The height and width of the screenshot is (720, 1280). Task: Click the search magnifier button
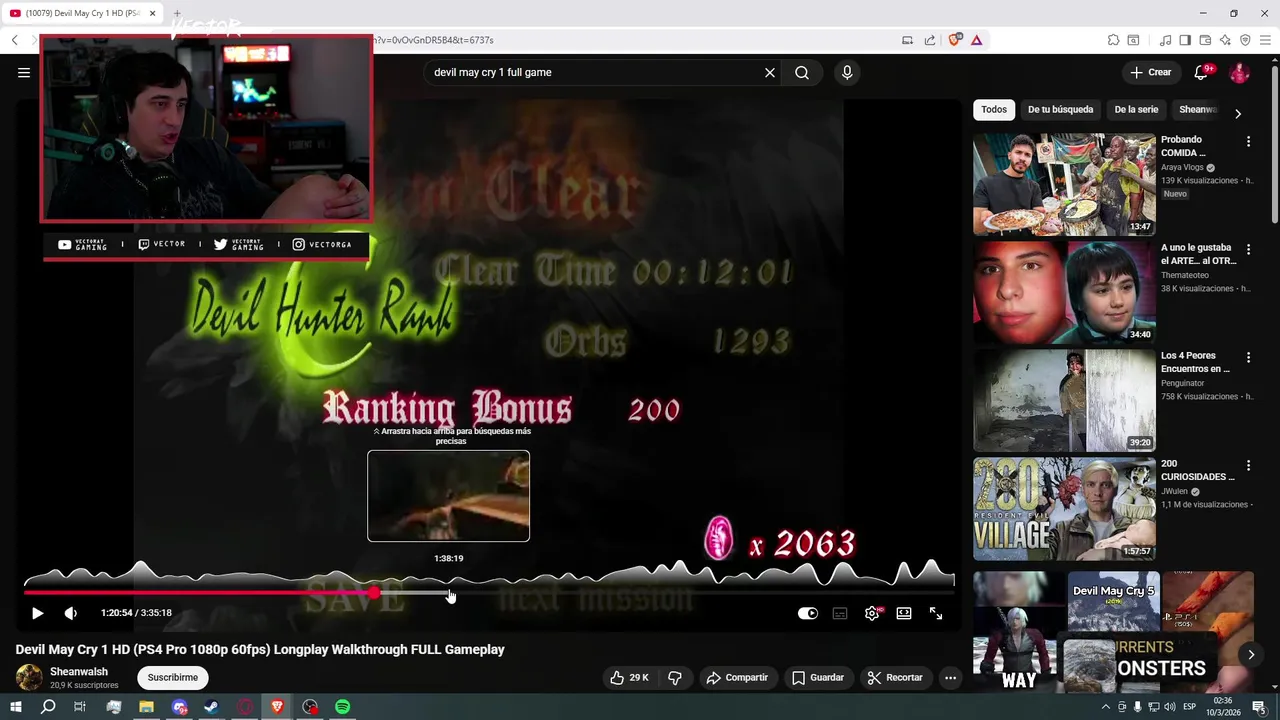coord(802,72)
